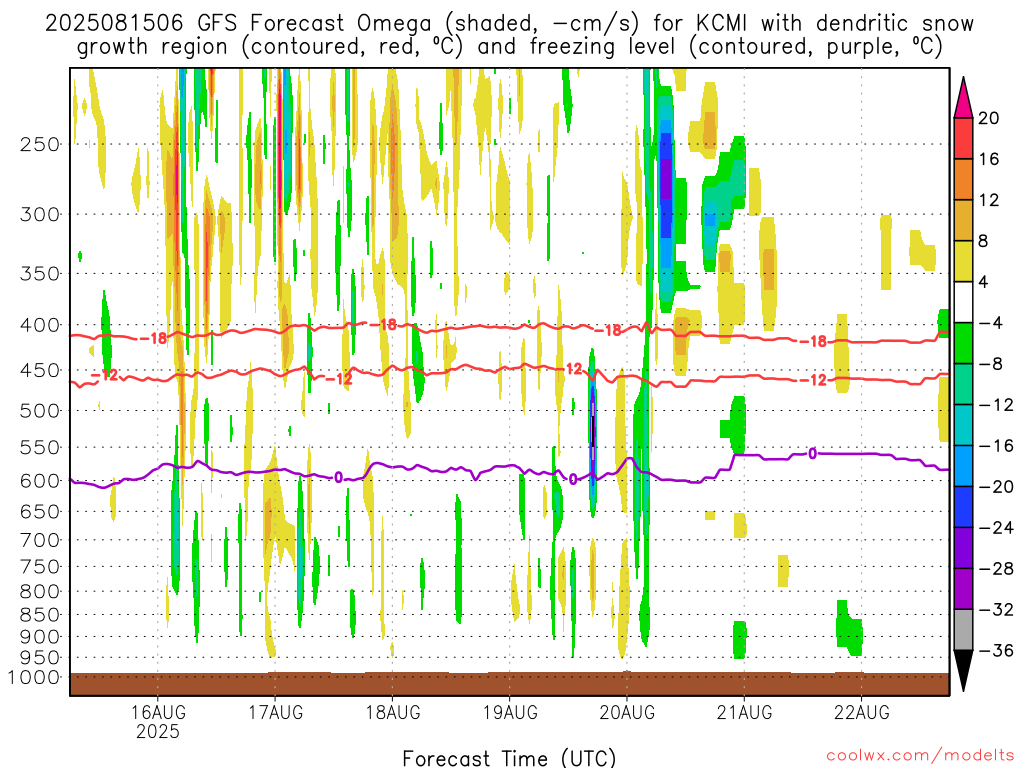The width and height of the screenshot is (1024, 768).
Task: Pick the black arrow cap below -36 on colorbar
Action: pos(963,671)
